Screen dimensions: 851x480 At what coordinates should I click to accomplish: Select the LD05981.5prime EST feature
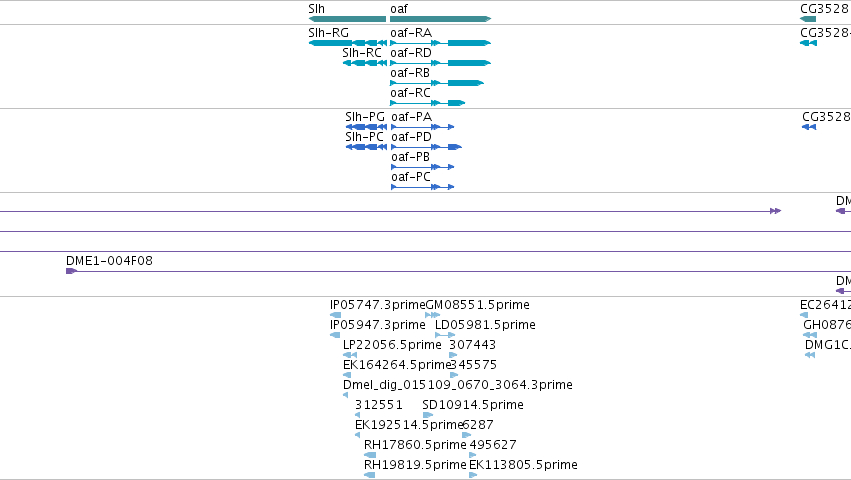click(x=445, y=335)
